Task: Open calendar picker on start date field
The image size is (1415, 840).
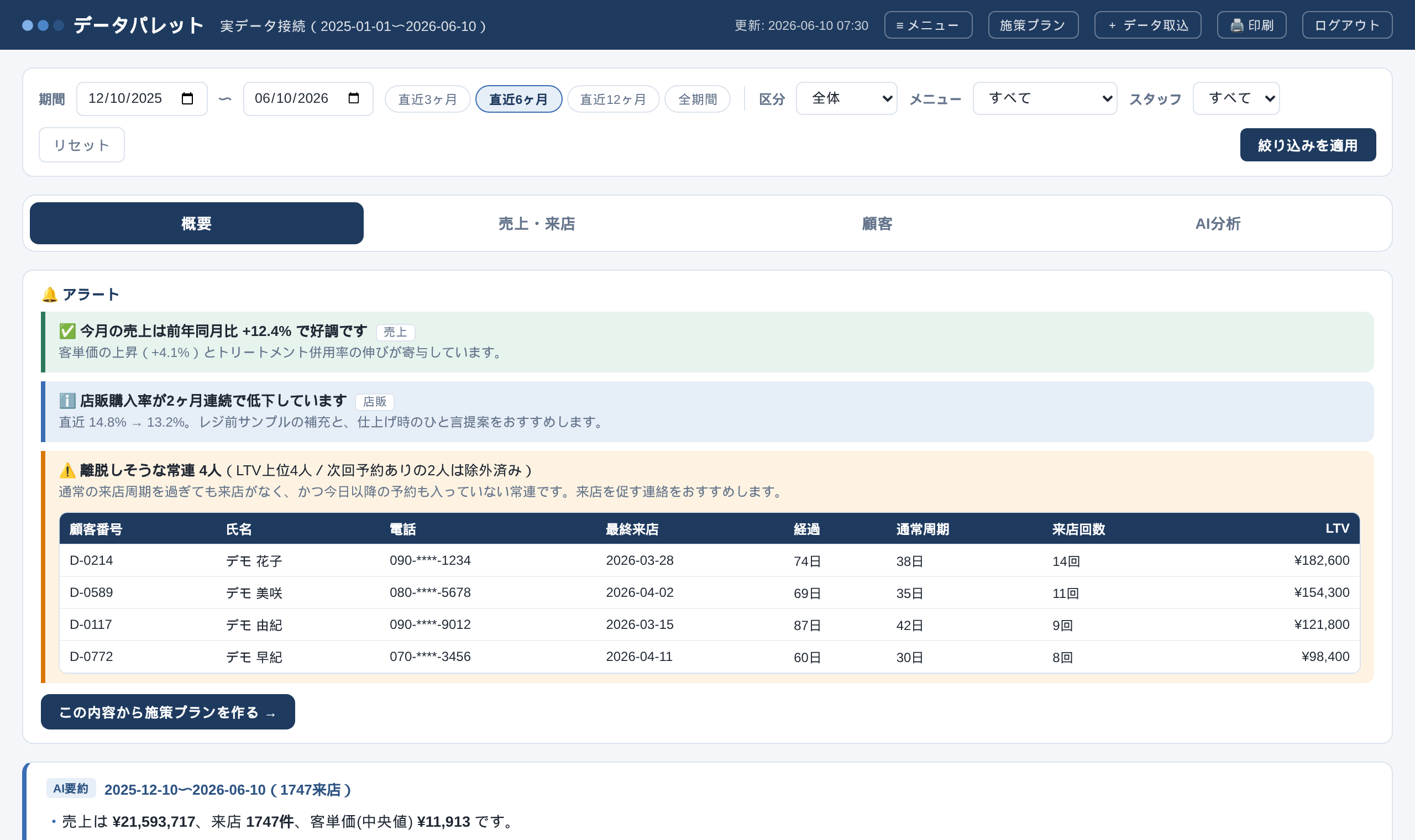Action: (x=187, y=98)
